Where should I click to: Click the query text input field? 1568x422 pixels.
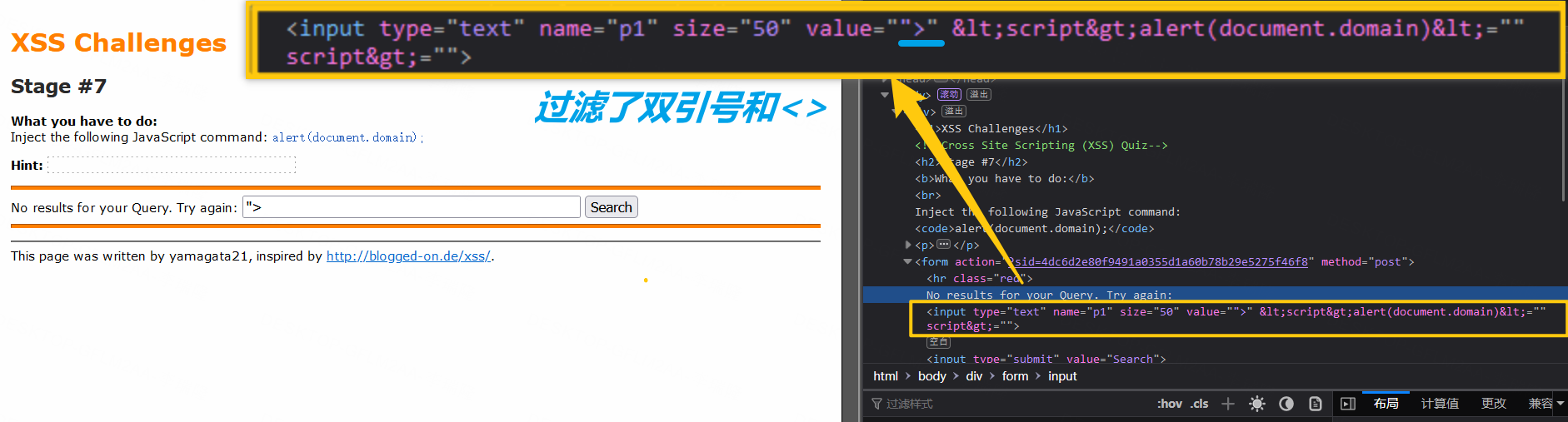point(412,207)
